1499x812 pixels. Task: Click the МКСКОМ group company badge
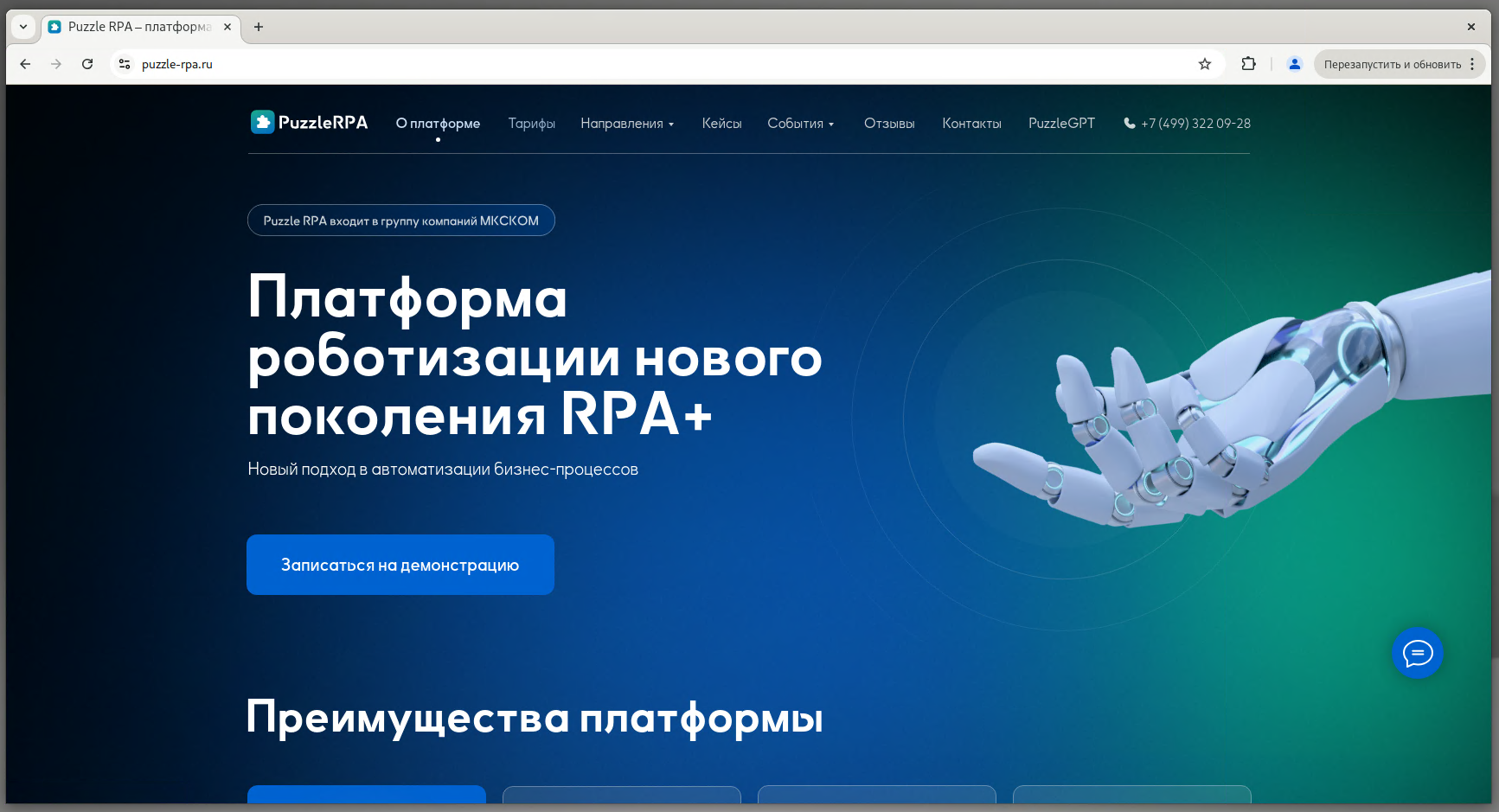[401, 221]
